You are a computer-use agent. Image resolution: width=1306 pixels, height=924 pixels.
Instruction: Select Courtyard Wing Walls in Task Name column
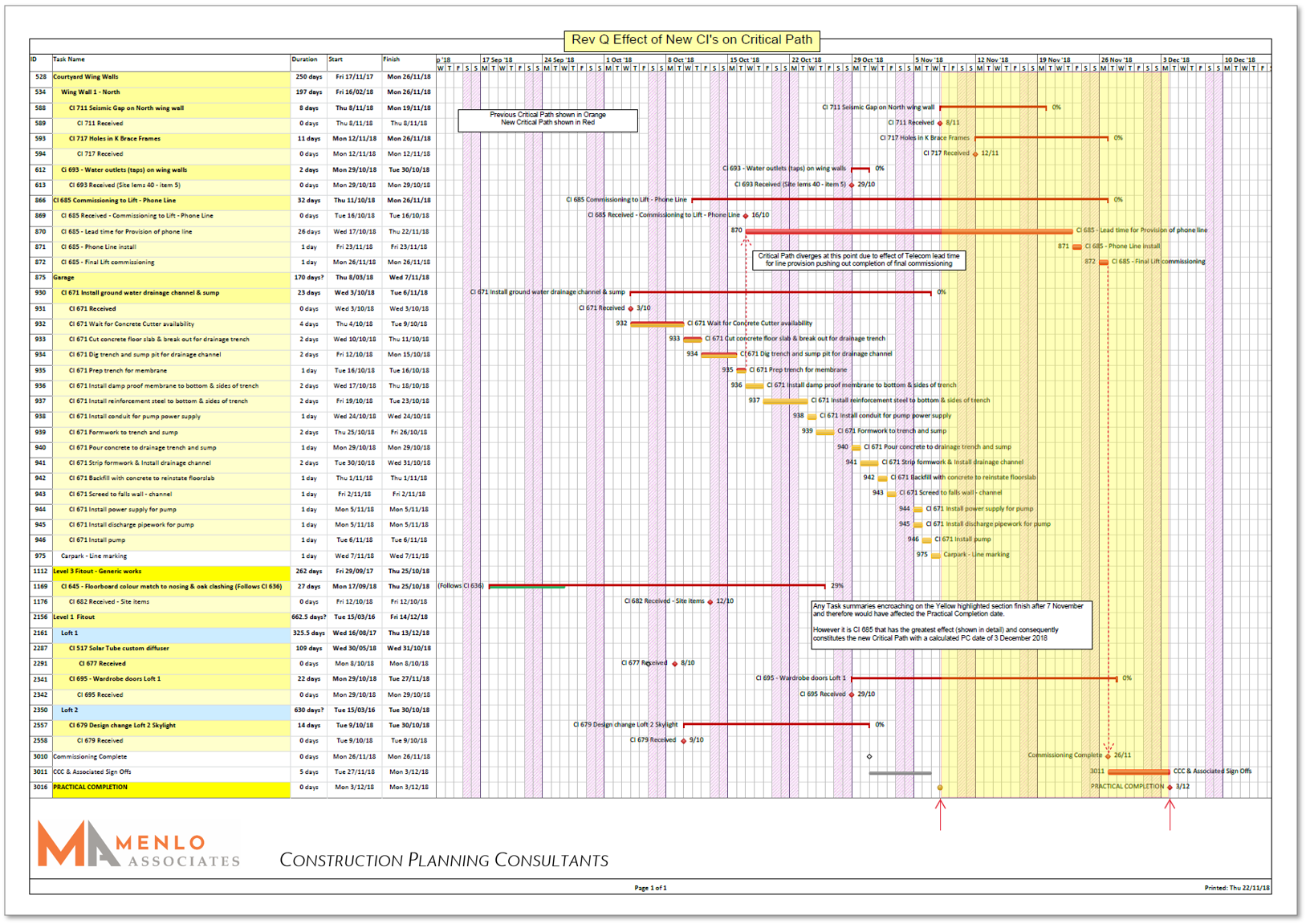85,77
